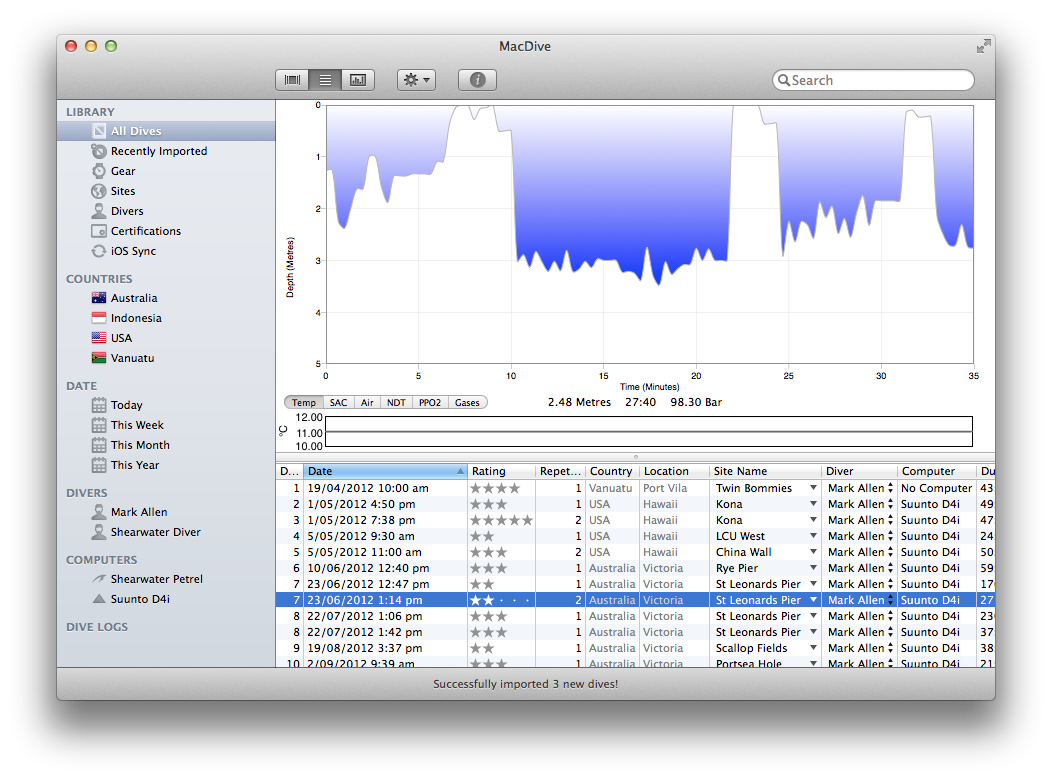Filter by Shearwater Petrel computer
The width and height of the screenshot is (1052, 779).
(156, 579)
